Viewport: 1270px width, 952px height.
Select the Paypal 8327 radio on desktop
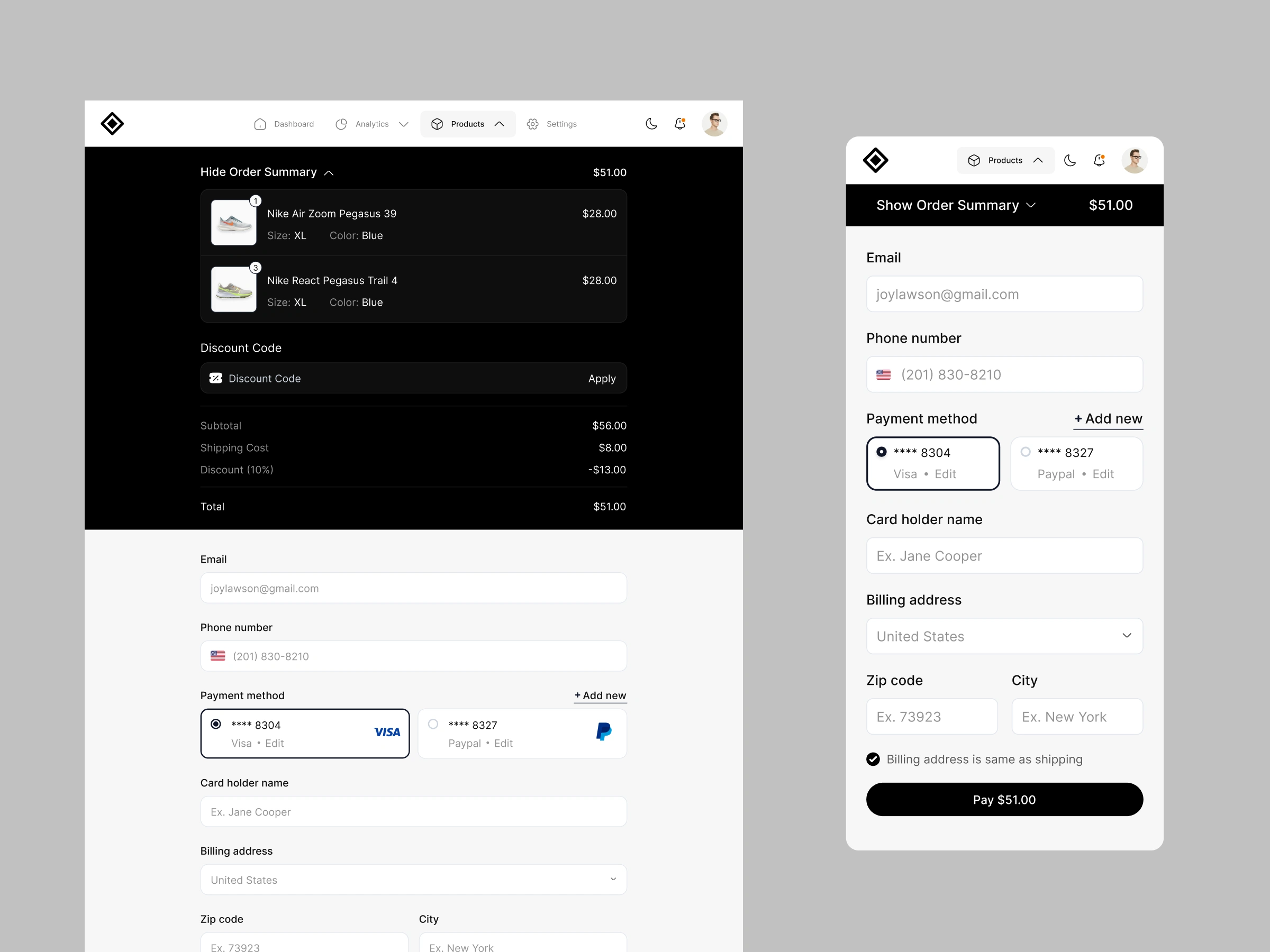[433, 724]
